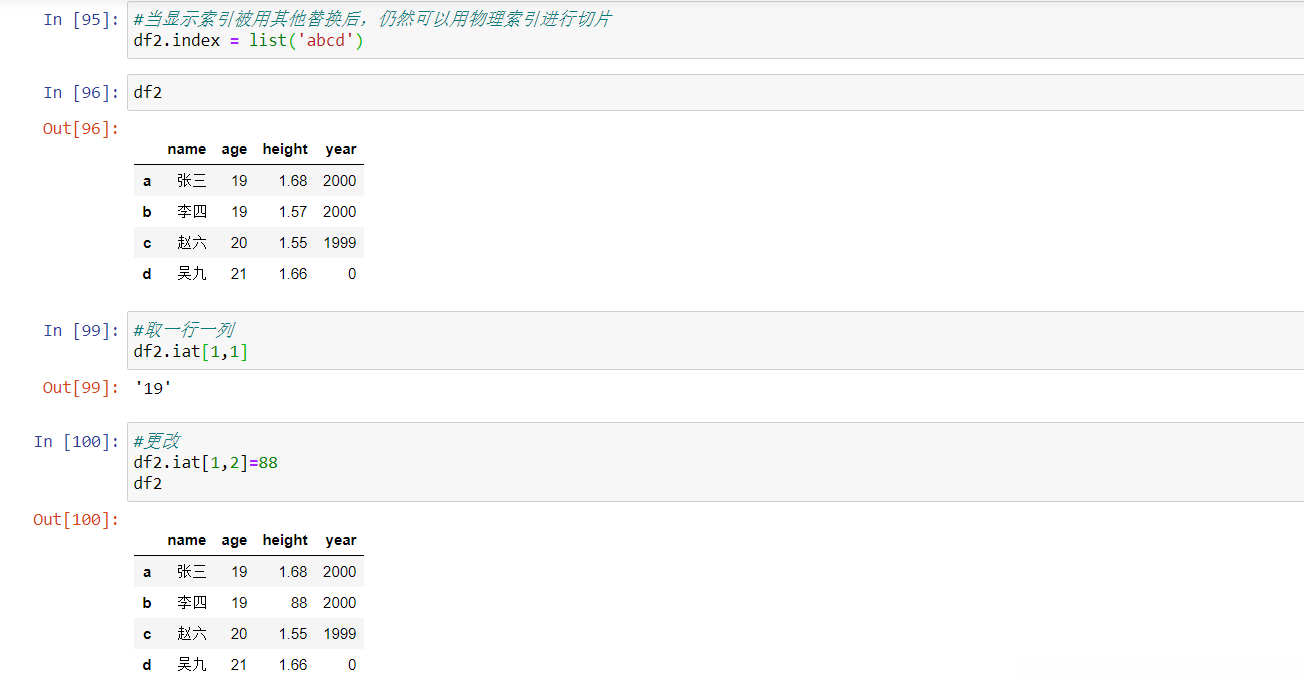Image resolution: width=1304 pixels, height=690 pixels.
Task: Click year 1999 in Out[100] table
Action: [340, 634]
